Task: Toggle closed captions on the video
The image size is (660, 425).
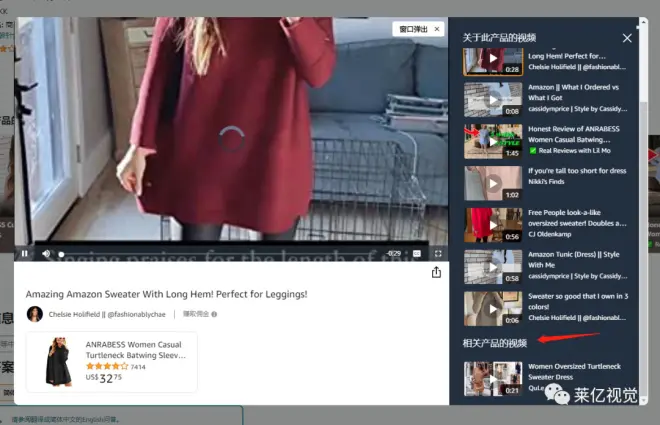Action: [x=417, y=254]
